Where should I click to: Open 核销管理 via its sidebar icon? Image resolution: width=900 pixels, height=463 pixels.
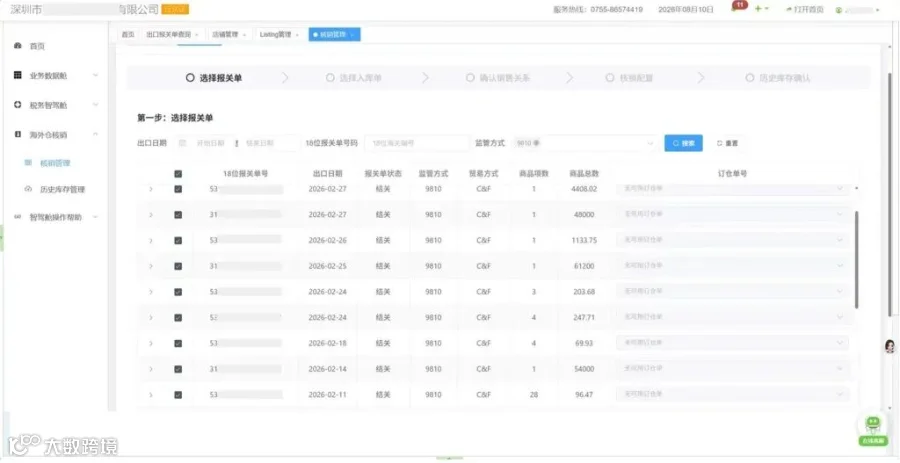coord(28,163)
